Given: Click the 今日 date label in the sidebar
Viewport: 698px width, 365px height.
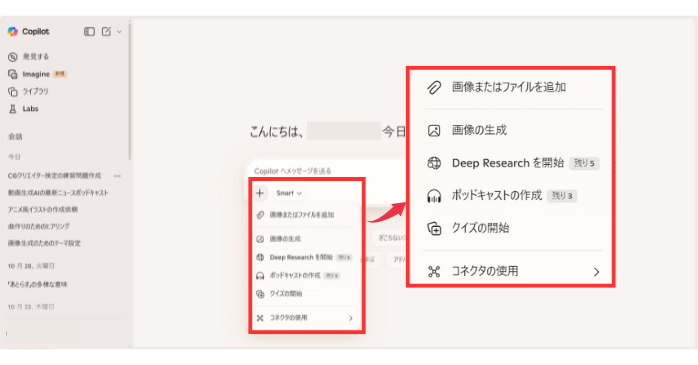Looking at the screenshot, I should click(x=14, y=157).
